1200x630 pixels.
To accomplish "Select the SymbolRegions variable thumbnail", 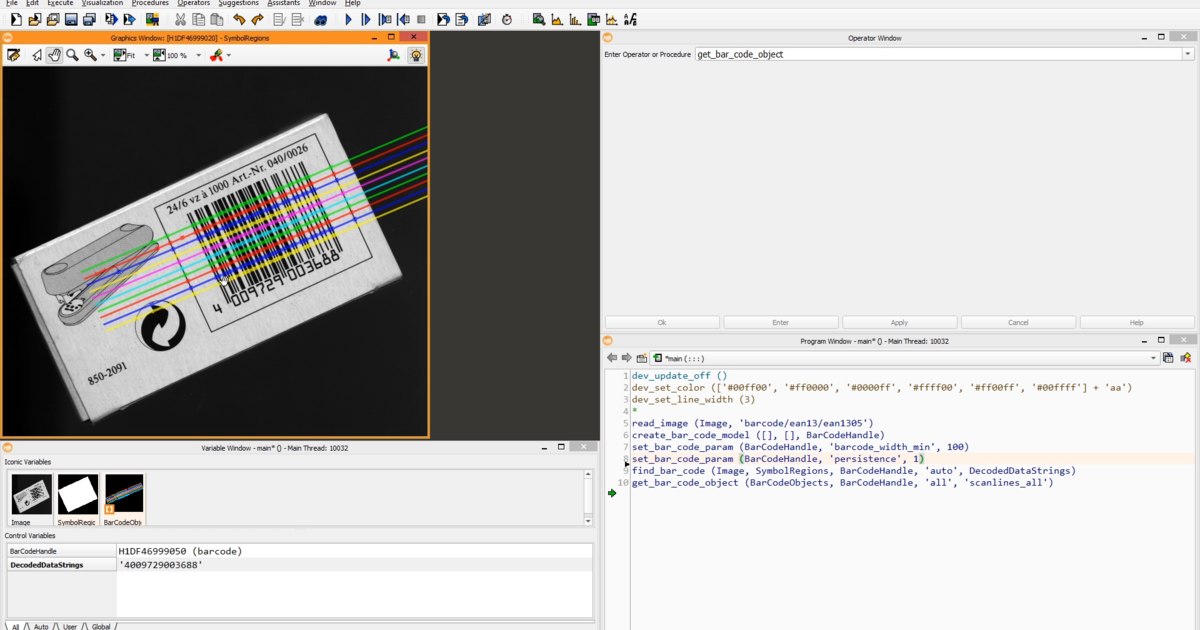I will click(78, 499).
